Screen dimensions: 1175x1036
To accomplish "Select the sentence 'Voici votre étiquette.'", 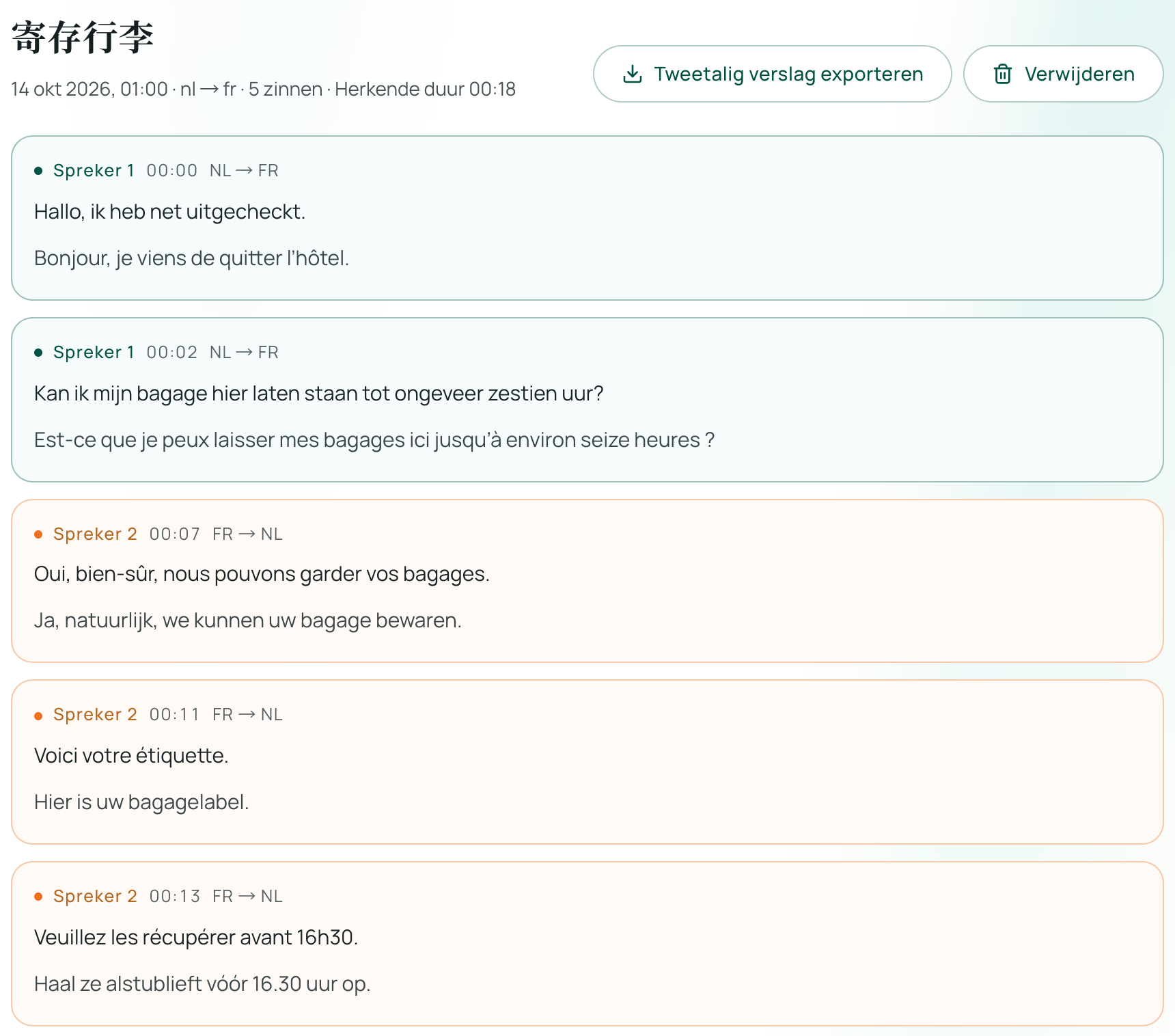I will [x=131, y=756].
